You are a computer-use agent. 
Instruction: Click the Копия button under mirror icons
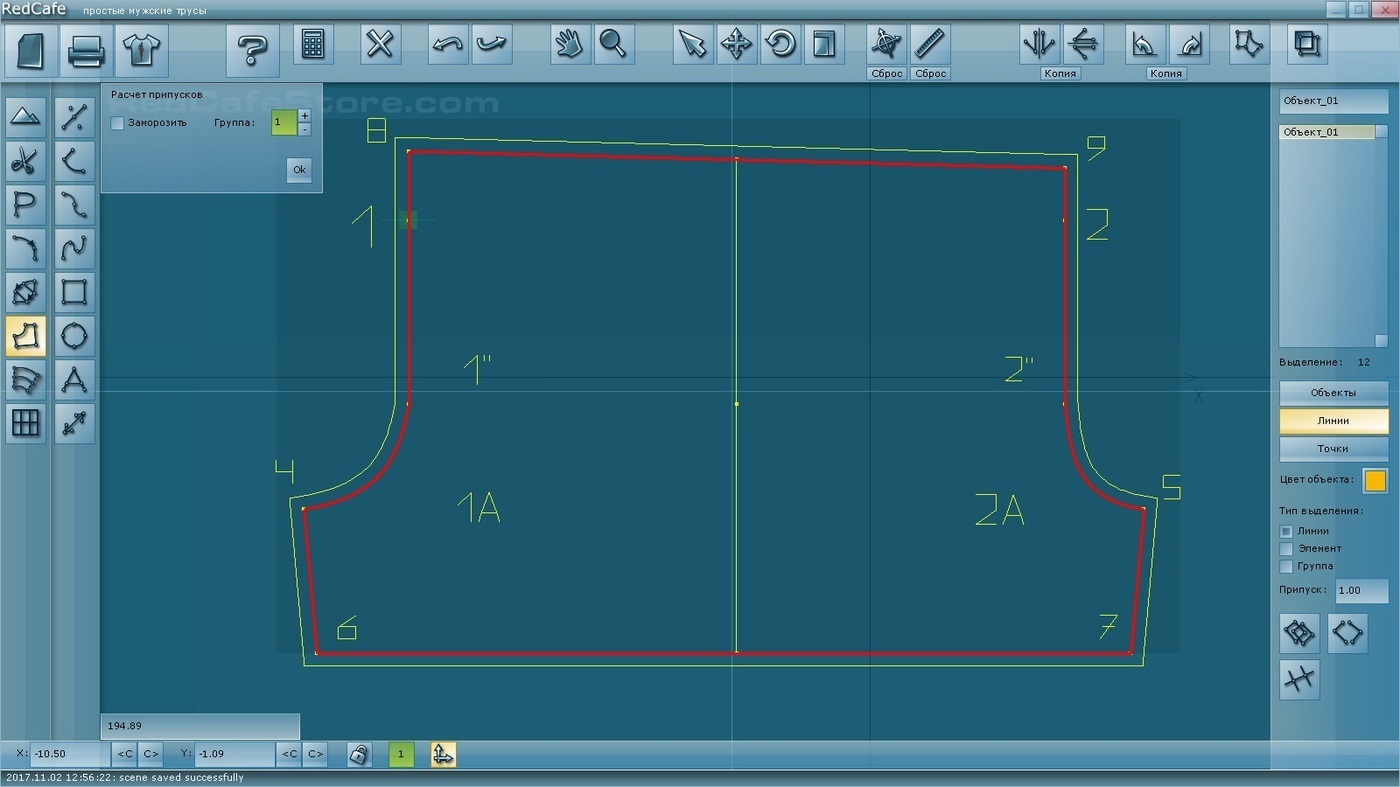(x=1060, y=74)
